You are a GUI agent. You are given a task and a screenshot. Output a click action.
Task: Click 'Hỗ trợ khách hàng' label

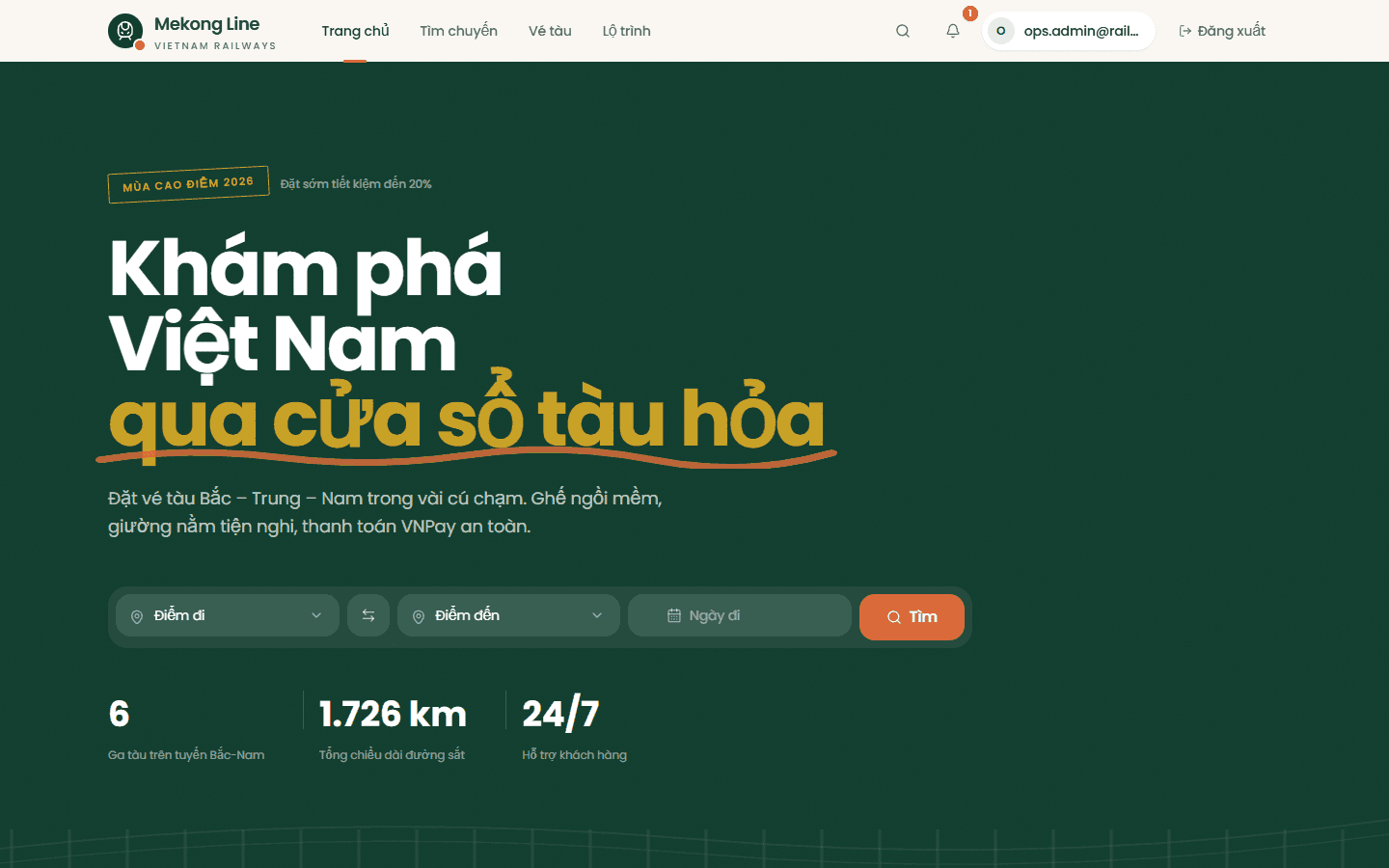(574, 754)
